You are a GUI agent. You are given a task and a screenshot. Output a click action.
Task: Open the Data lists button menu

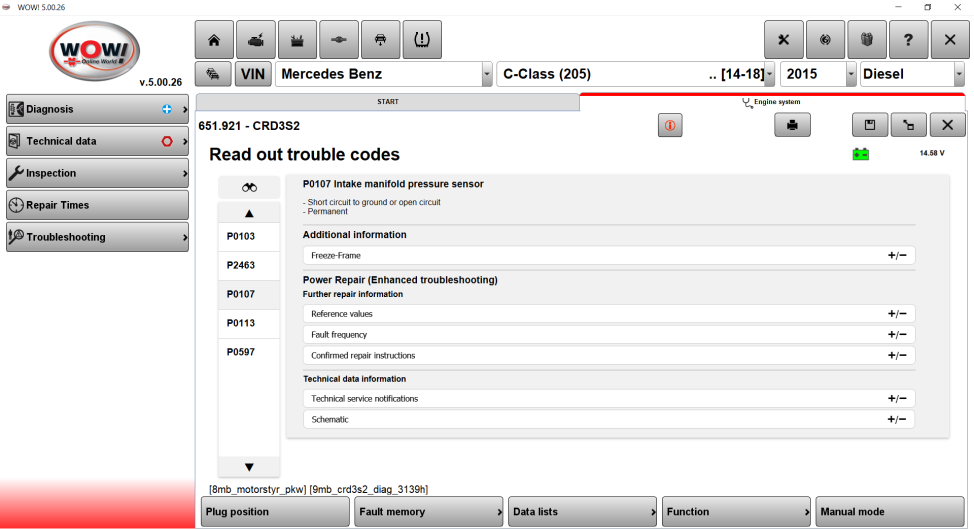coord(583,512)
